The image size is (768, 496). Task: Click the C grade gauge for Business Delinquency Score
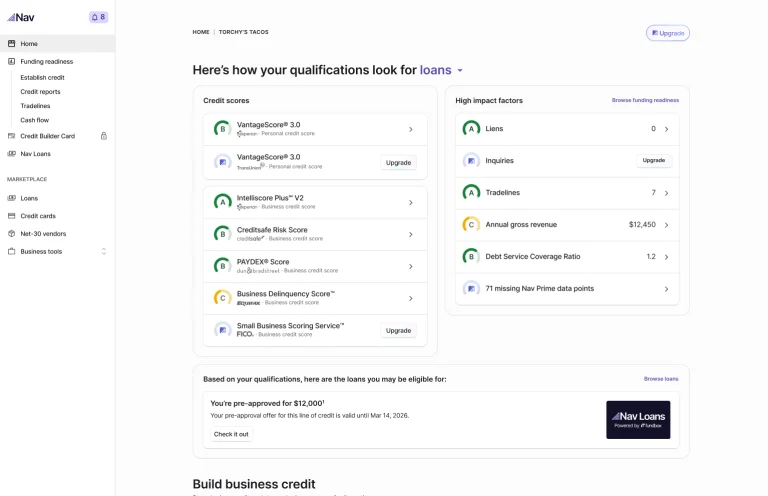click(x=222, y=298)
